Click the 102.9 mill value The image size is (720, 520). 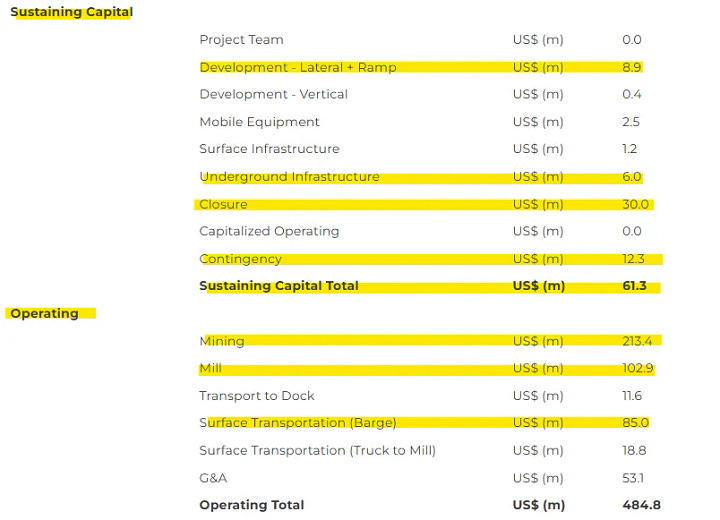[x=638, y=368]
